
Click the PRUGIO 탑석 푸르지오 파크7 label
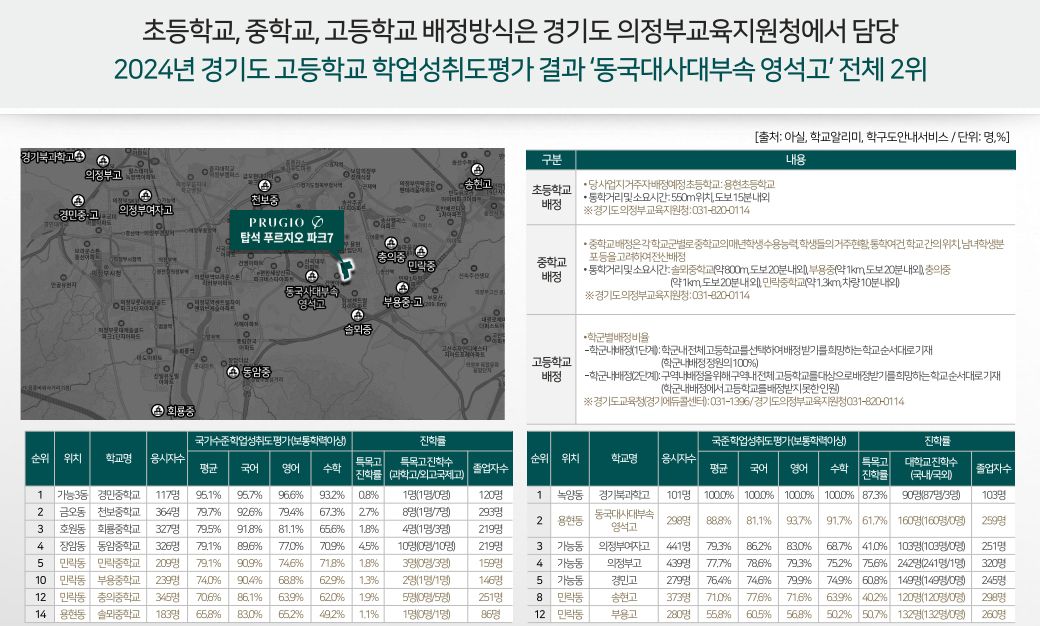286,229
